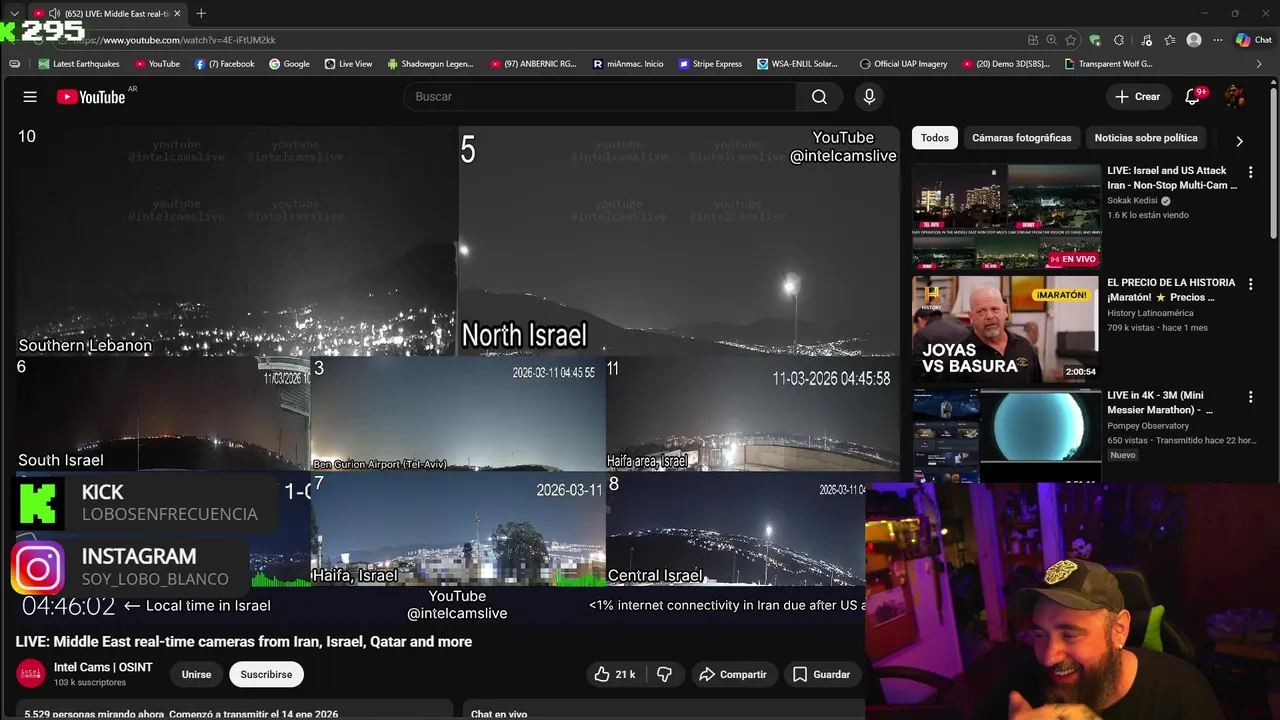1280x720 pixels.
Task: Click the live stream video player
Action: (x=457, y=375)
